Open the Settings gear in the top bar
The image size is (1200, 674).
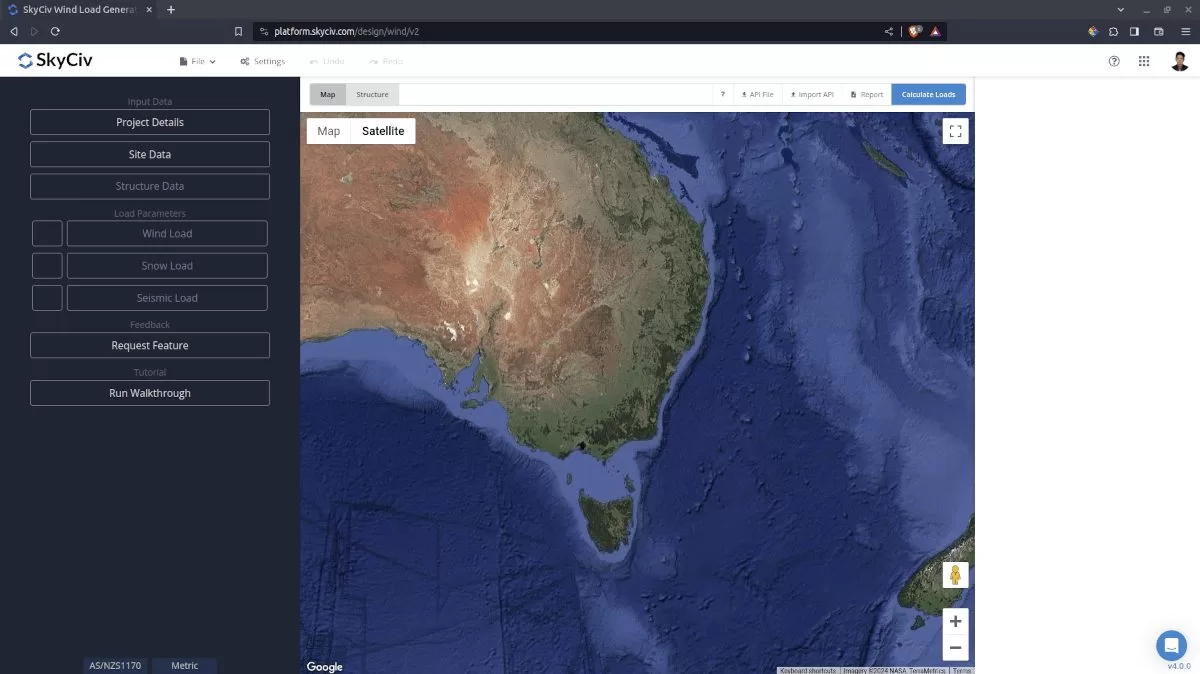click(262, 61)
